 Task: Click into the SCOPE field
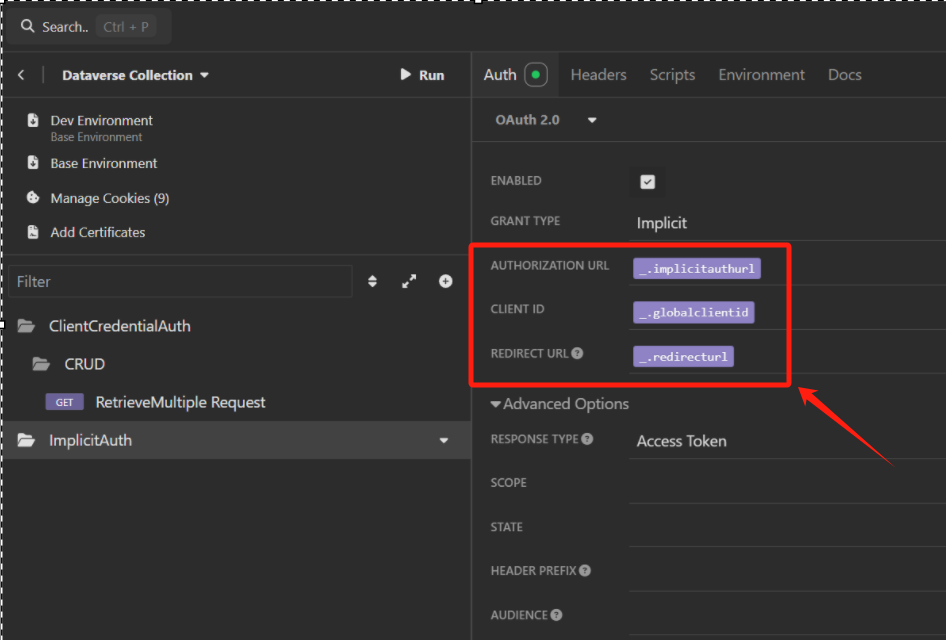pyautogui.click(x=787, y=484)
